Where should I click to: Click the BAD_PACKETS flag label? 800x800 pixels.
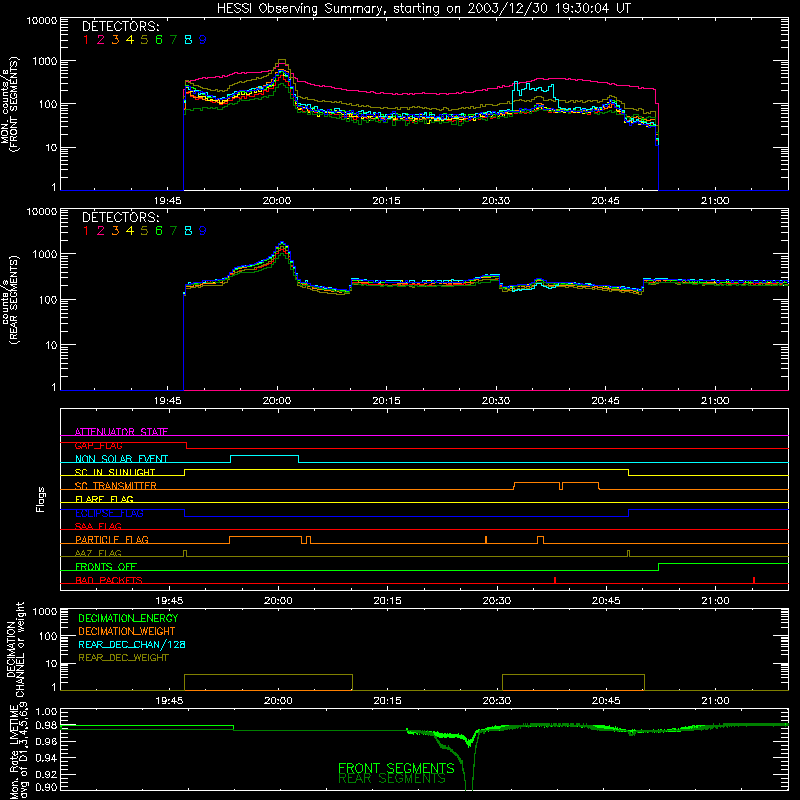(109, 580)
